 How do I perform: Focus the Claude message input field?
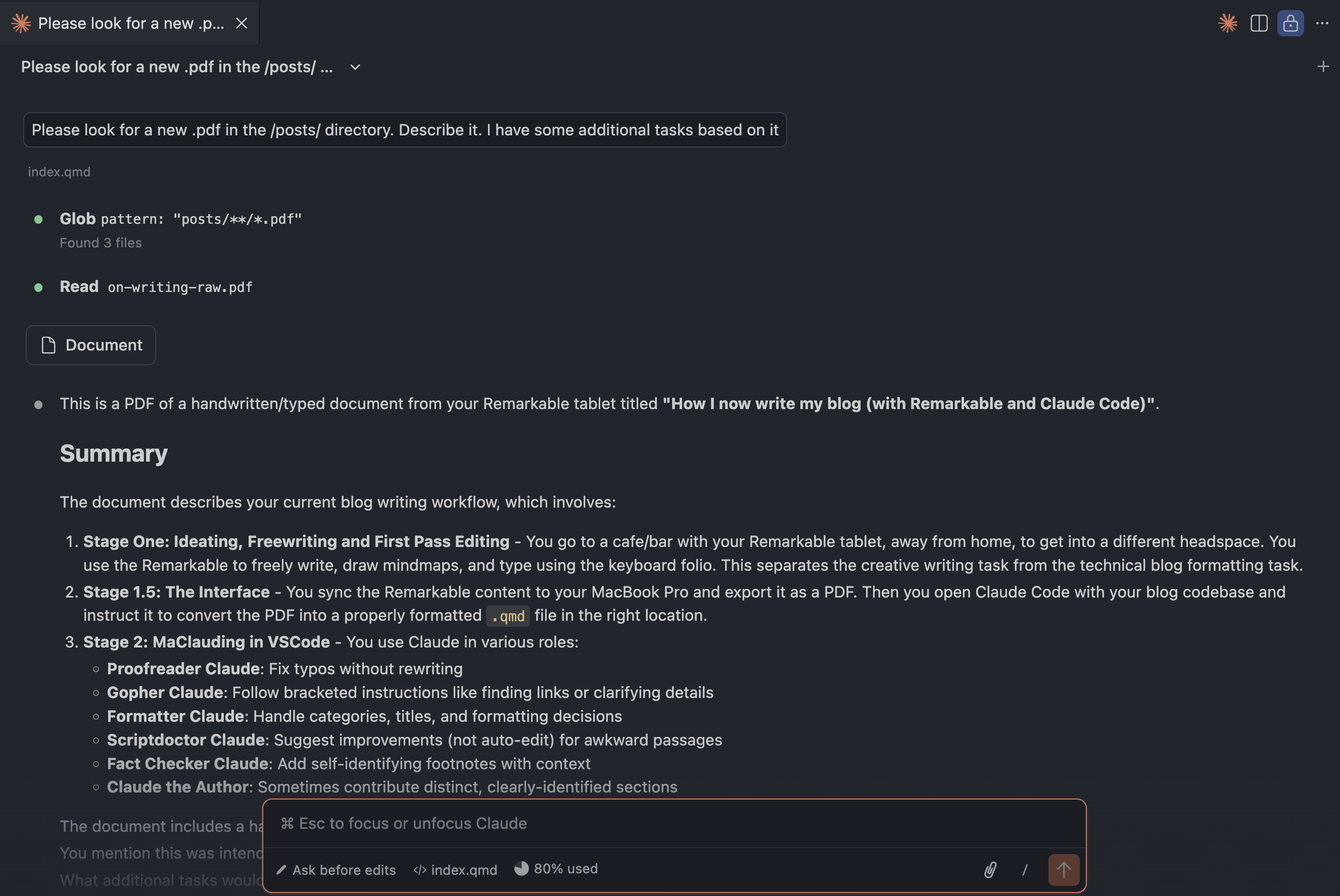point(674,823)
